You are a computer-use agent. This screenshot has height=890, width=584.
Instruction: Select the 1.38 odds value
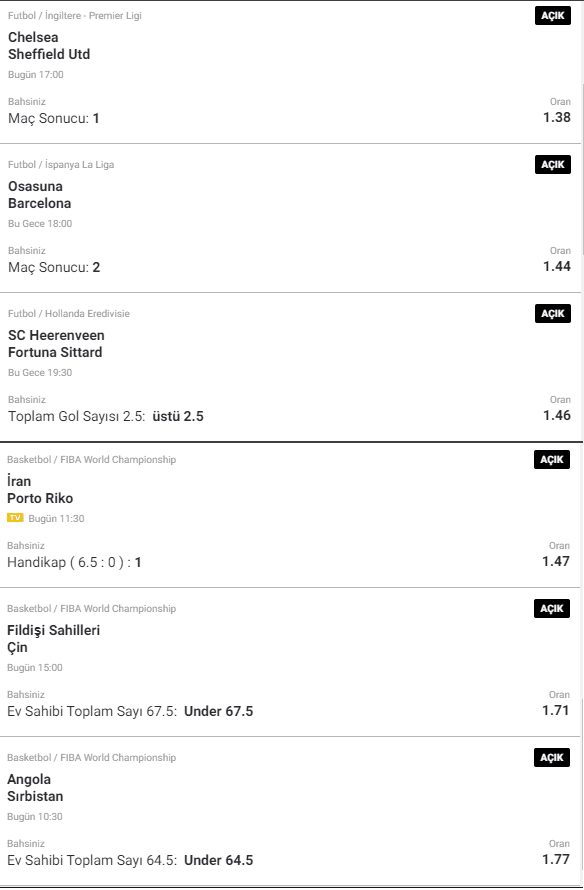coord(557,117)
